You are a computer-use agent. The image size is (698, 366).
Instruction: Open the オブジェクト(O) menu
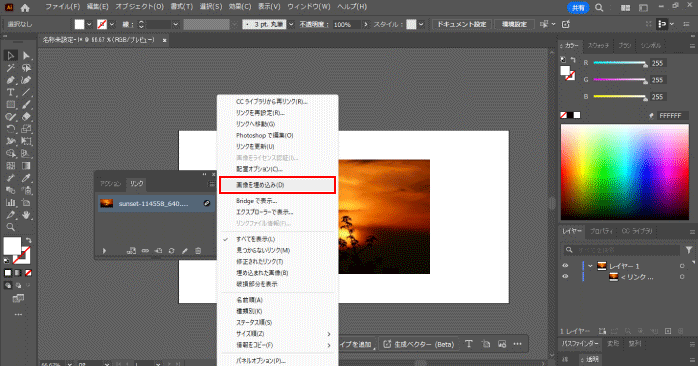139,7
